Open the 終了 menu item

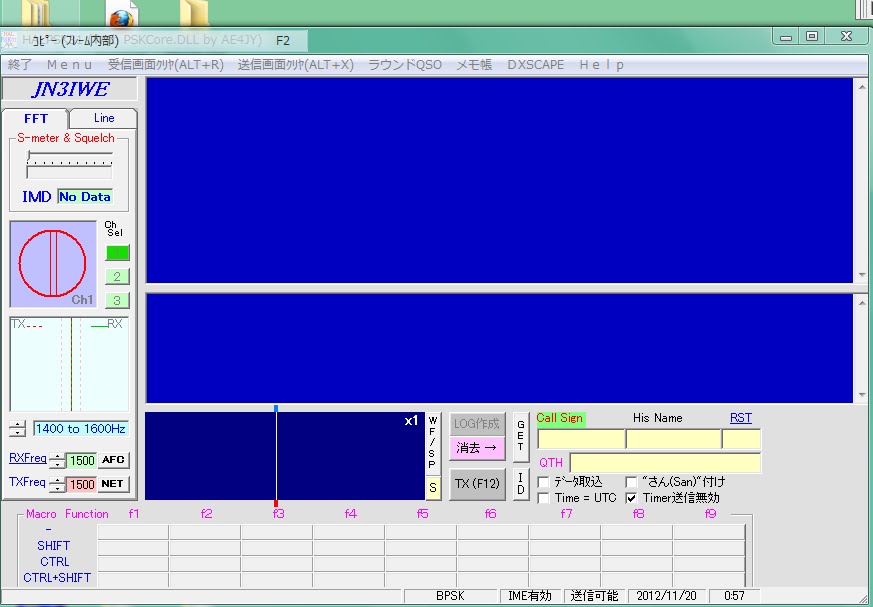[x=20, y=65]
